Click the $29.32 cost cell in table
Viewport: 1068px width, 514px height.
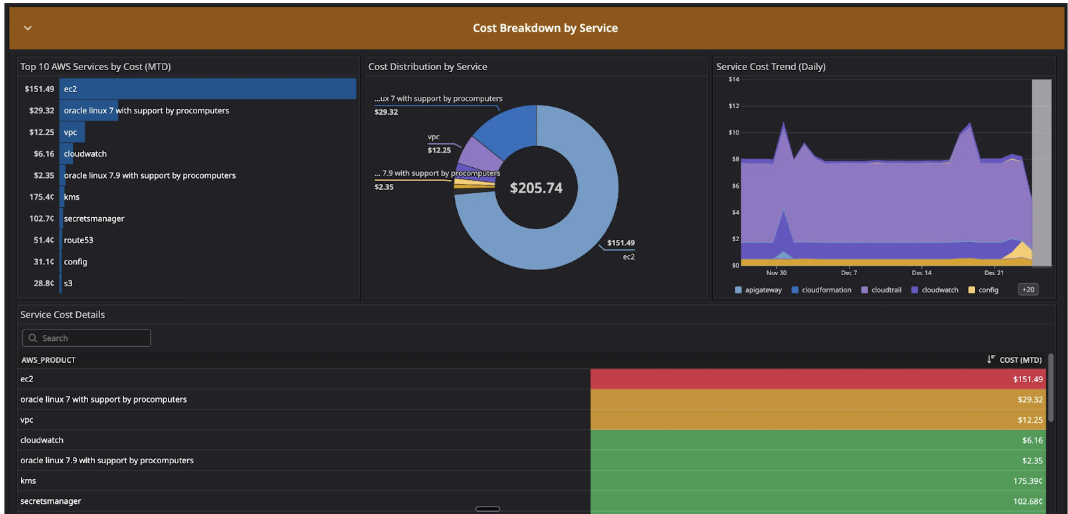818,400
